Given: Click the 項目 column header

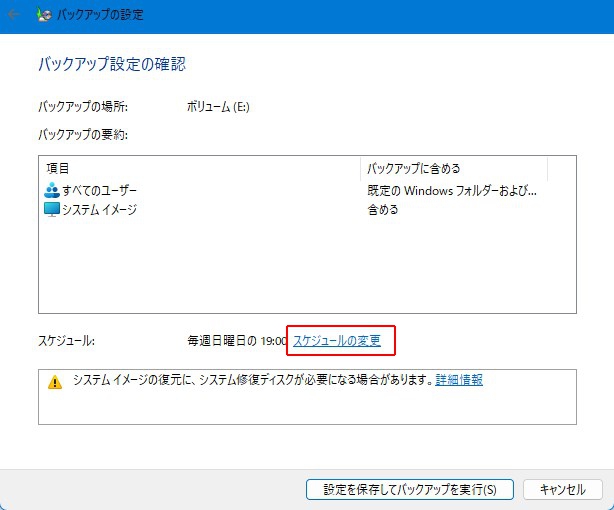Looking at the screenshot, I should tap(200, 168).
